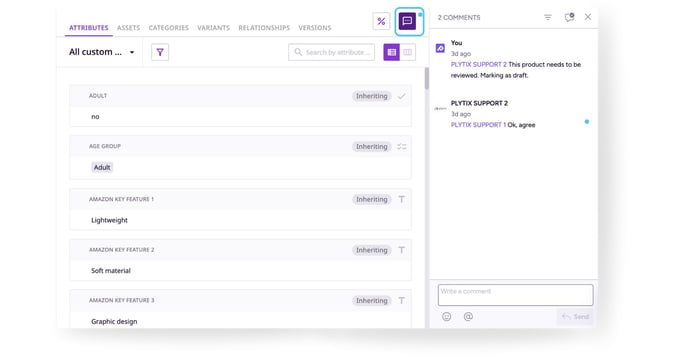The image size is (688, 364).
Task: Open the attribute filter funnel icon
Action: click(x=160, y=52)
